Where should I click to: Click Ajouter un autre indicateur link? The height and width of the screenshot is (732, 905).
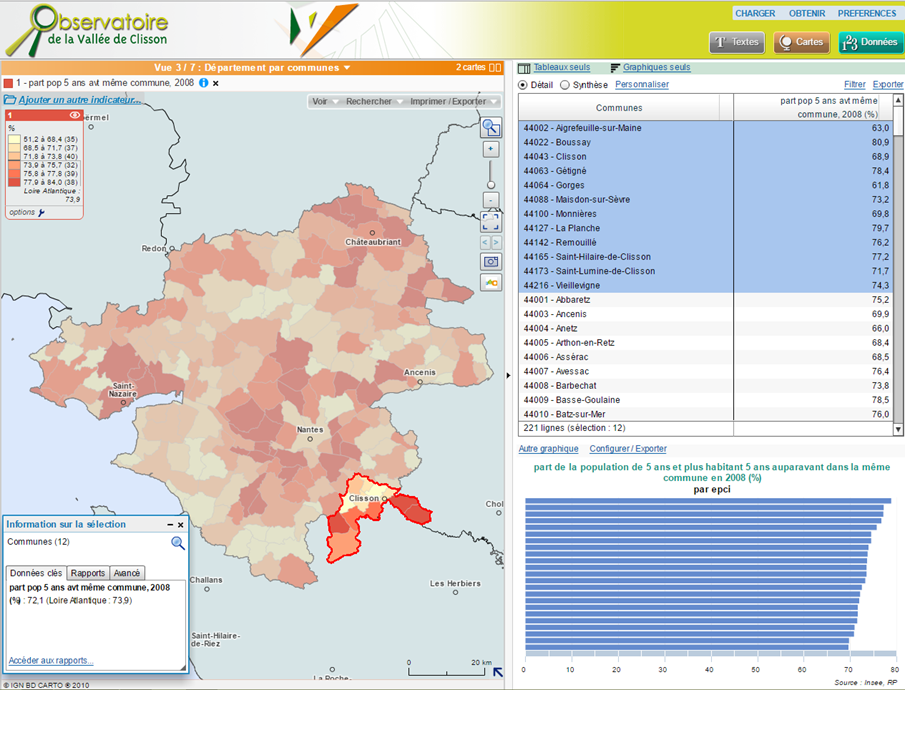tap(80, 100)
